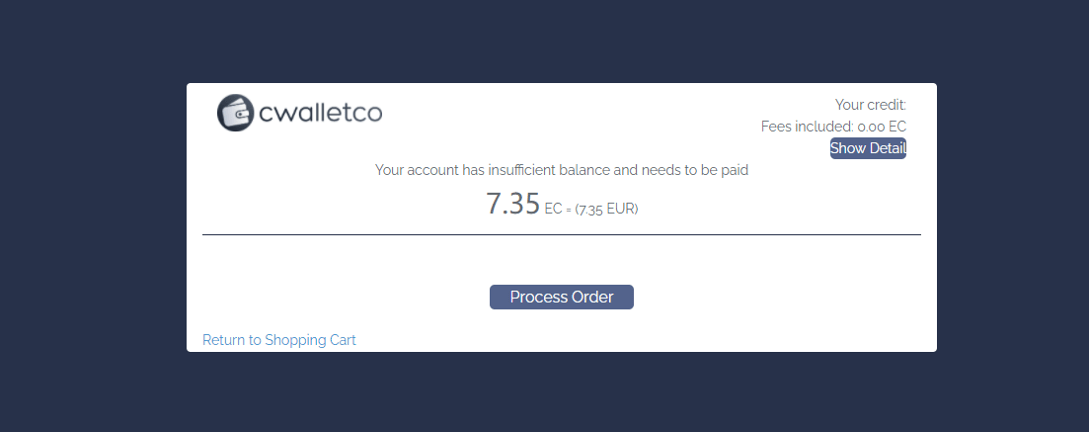Image resolution: width=1089 pixels, height=433 pixels.
Task: Click the EC unit beside the 7.35 amount
Action: coord(553,209)
